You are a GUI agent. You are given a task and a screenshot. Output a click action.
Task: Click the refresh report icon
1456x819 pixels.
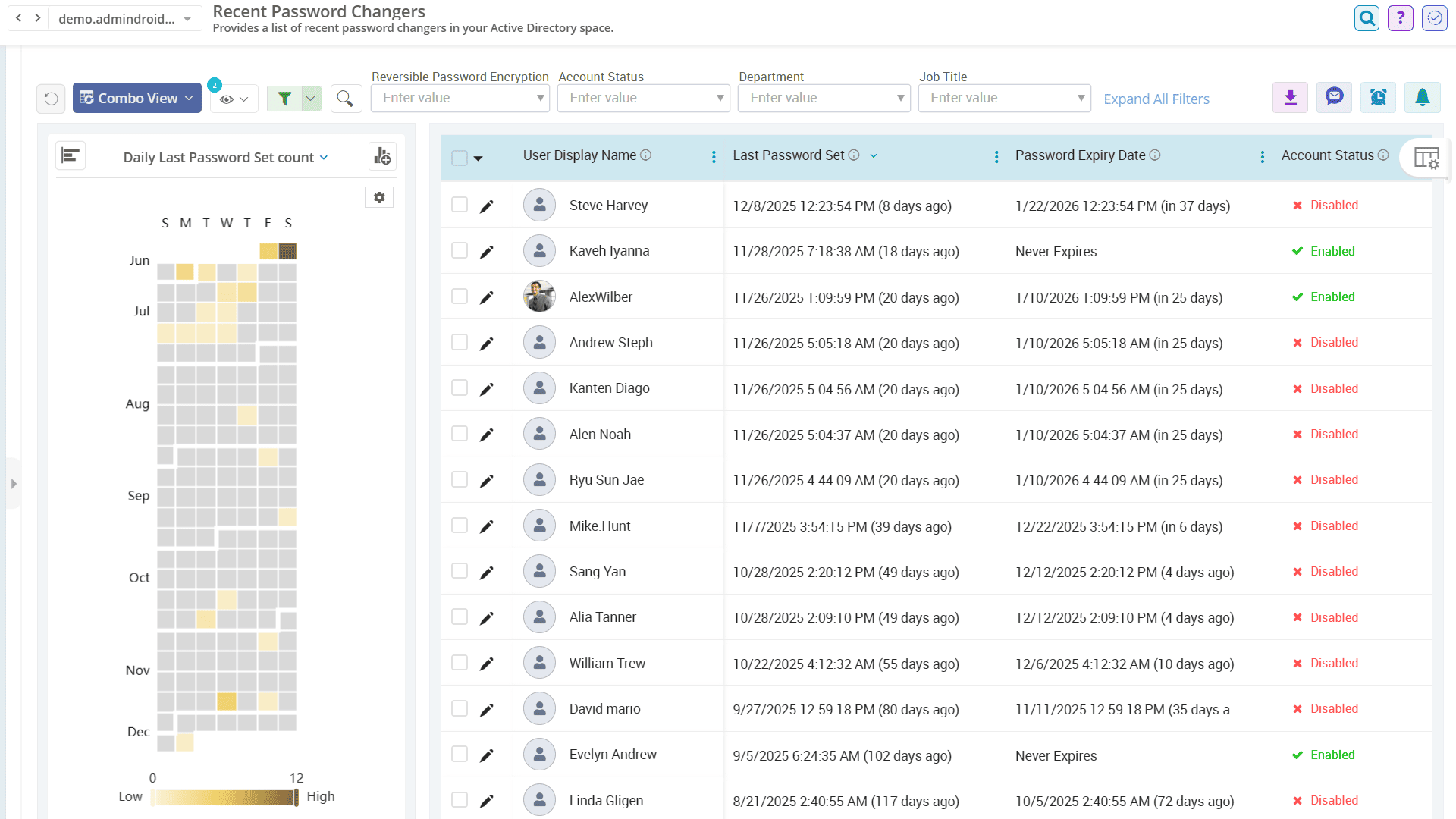click(51, 99)
